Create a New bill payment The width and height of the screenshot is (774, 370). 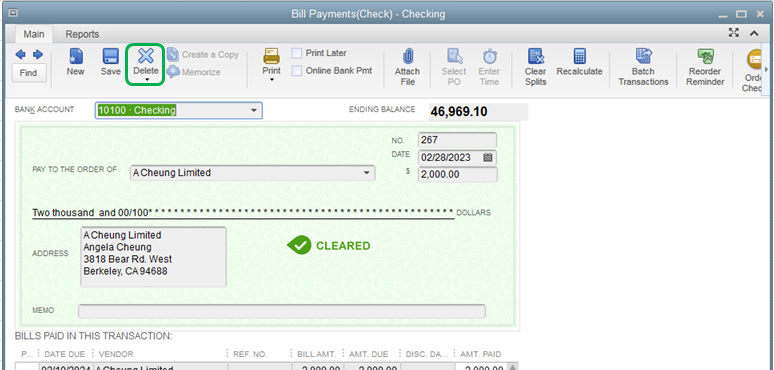pos(76,62)
